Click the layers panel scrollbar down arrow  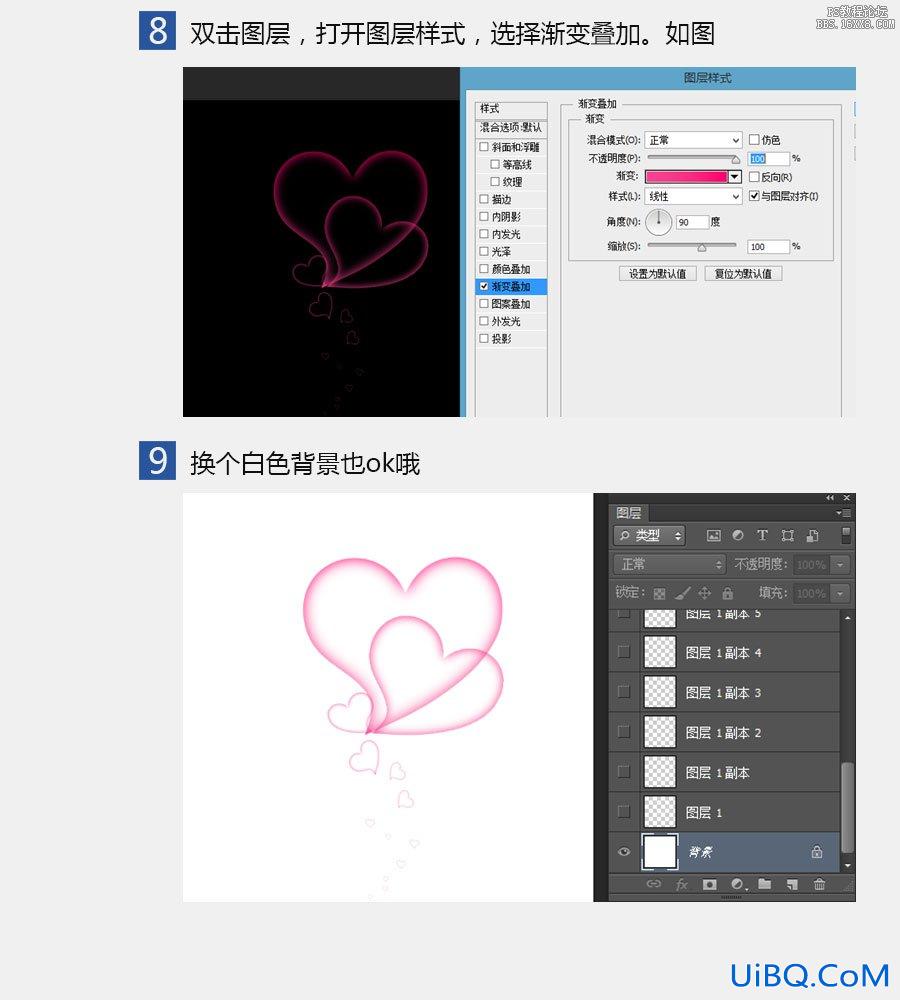pyautogui.click(x=847, y=865)
